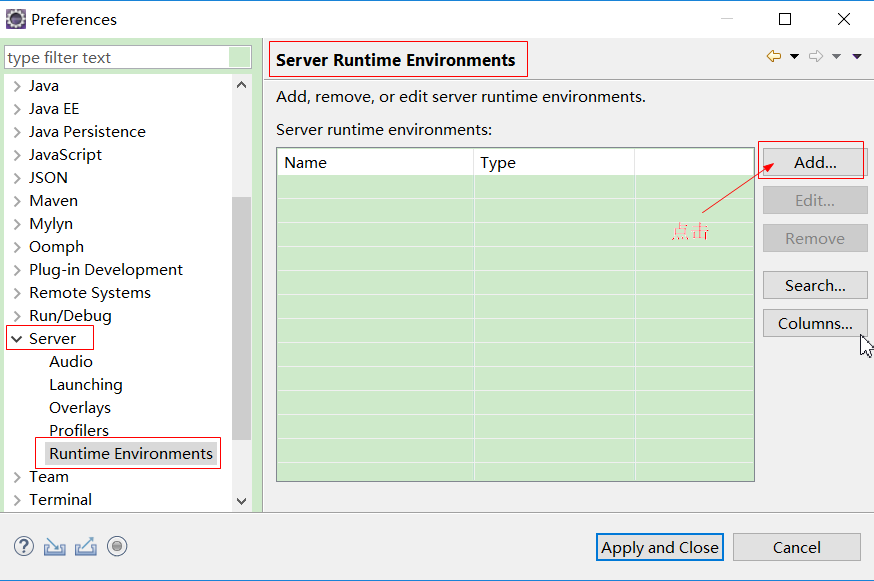Collapse the Server tree node
Viewport: 874px width, 581px height.
point(18,338)
